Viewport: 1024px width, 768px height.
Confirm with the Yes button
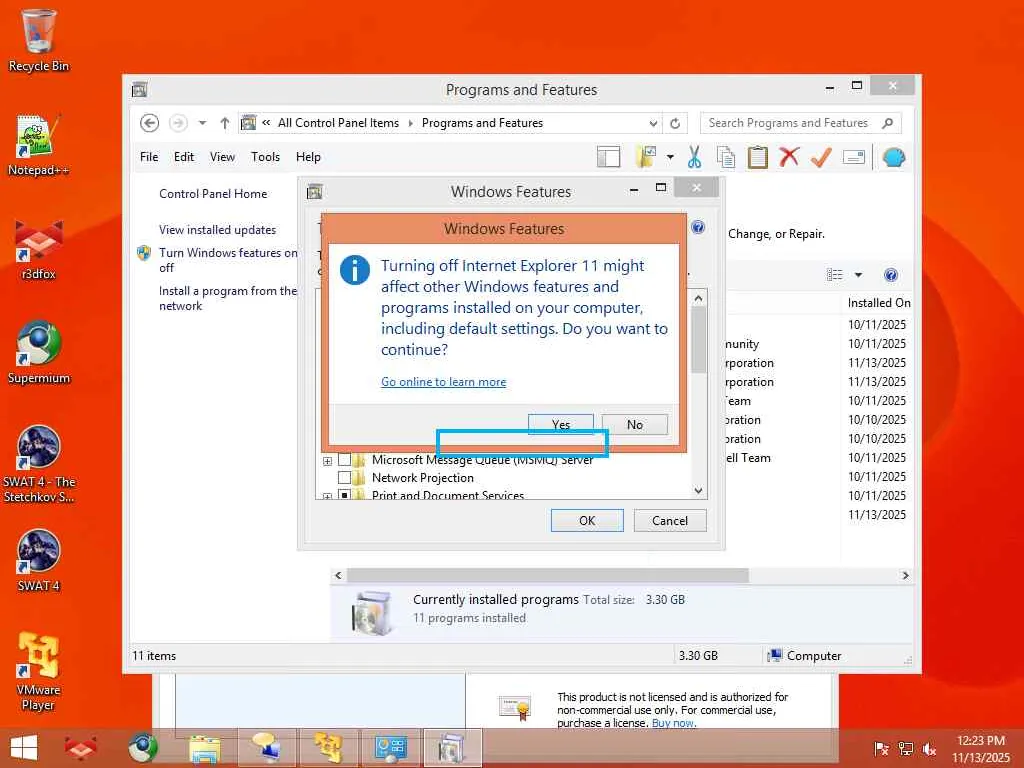click(x=560, y=424)
